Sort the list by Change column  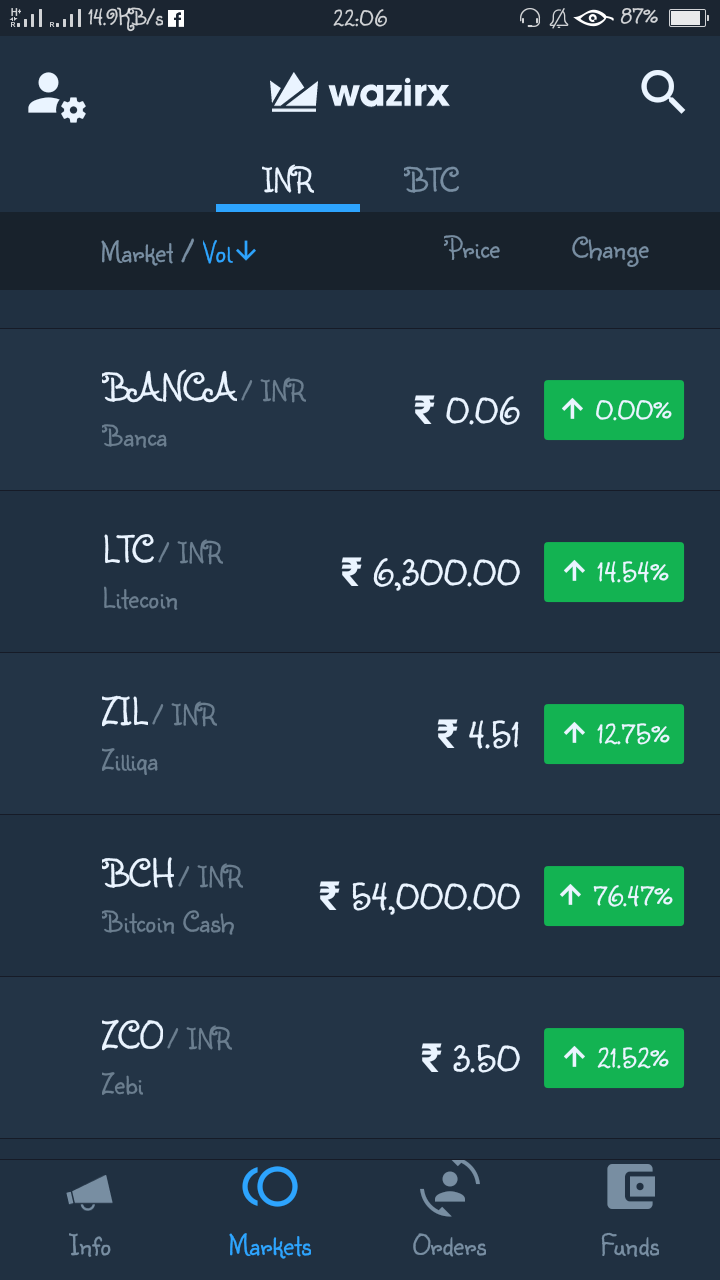click(x=610, y=250)
